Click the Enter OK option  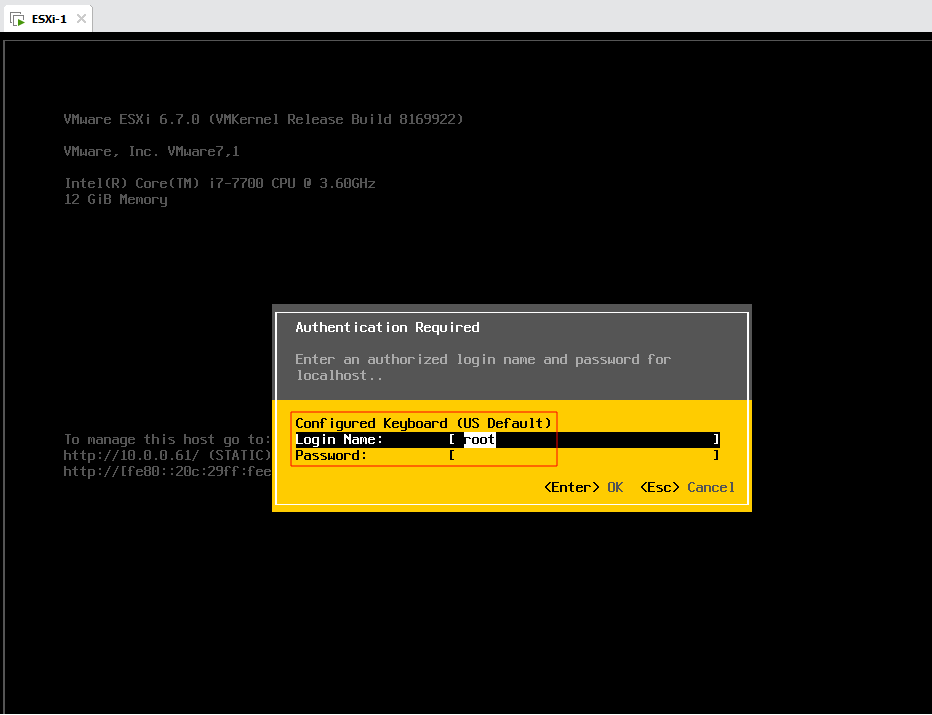click(x=584, y=487)
